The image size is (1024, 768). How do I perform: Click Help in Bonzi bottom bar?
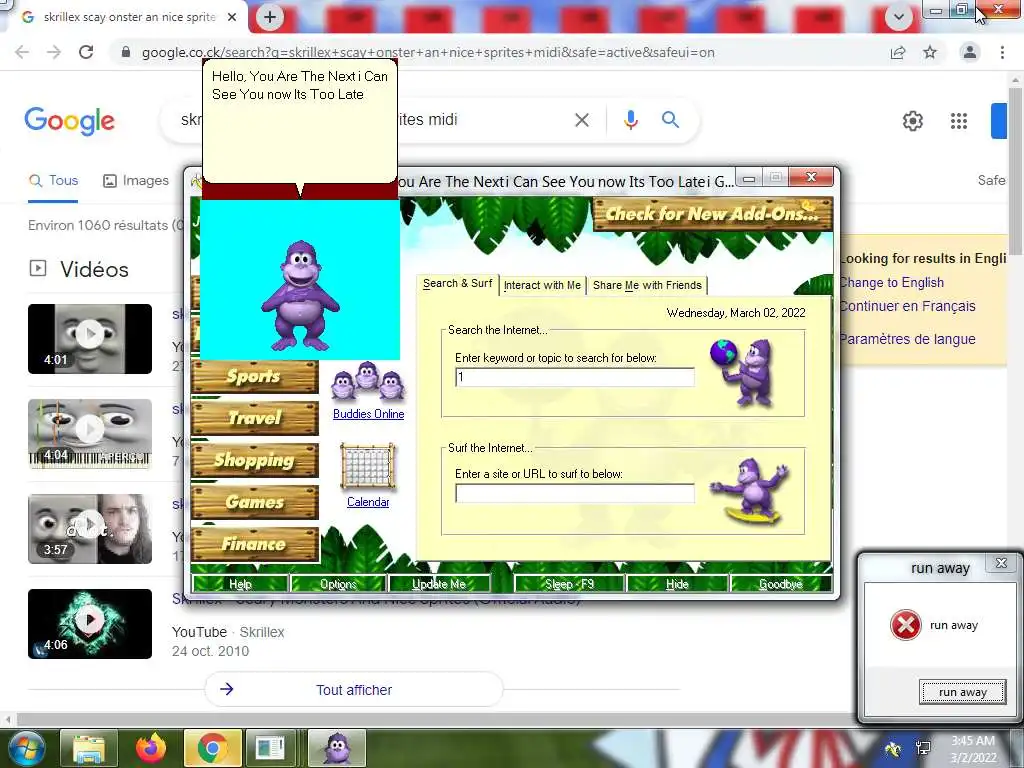(x=240, y=584)
